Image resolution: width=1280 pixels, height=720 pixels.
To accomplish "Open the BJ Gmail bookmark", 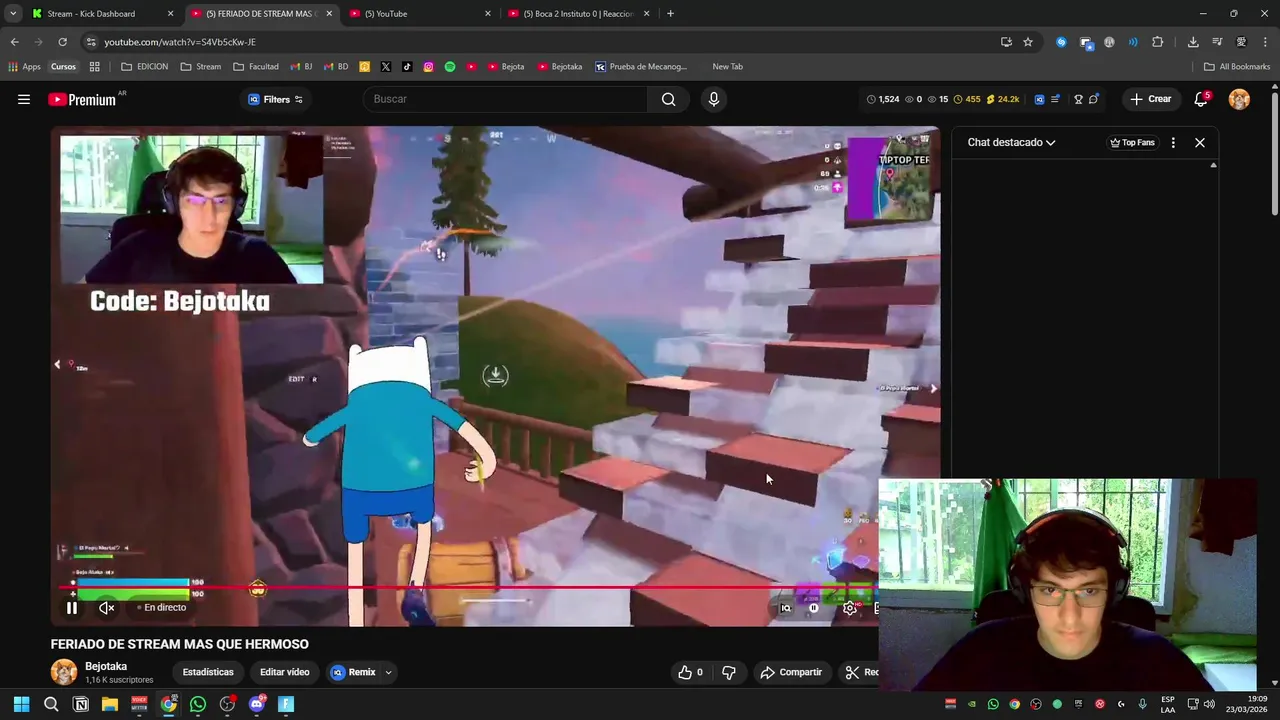I will pyautogui.click(x=302, y=67).
